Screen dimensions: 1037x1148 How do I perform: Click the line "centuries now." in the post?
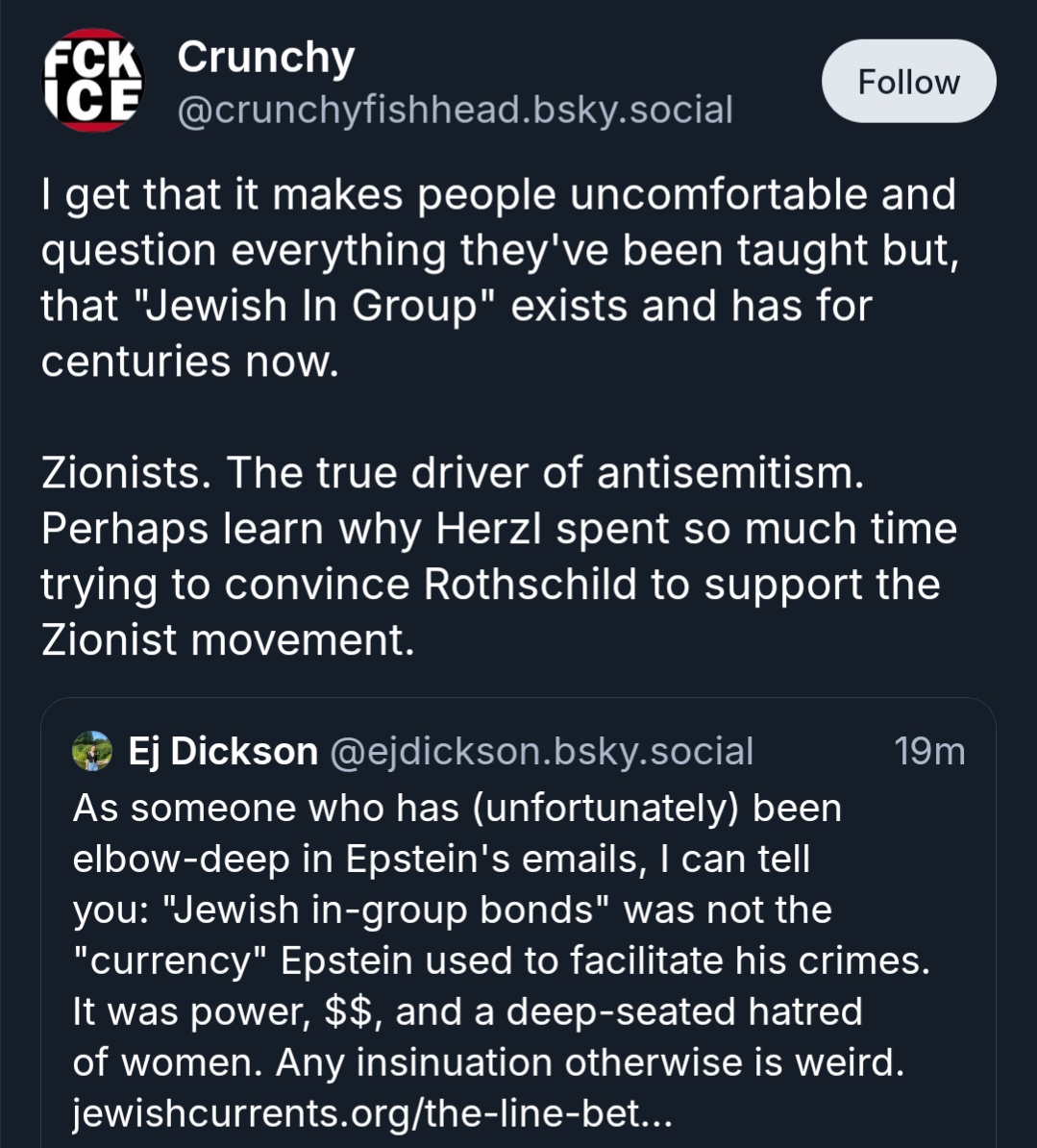[x=190, y=362]
